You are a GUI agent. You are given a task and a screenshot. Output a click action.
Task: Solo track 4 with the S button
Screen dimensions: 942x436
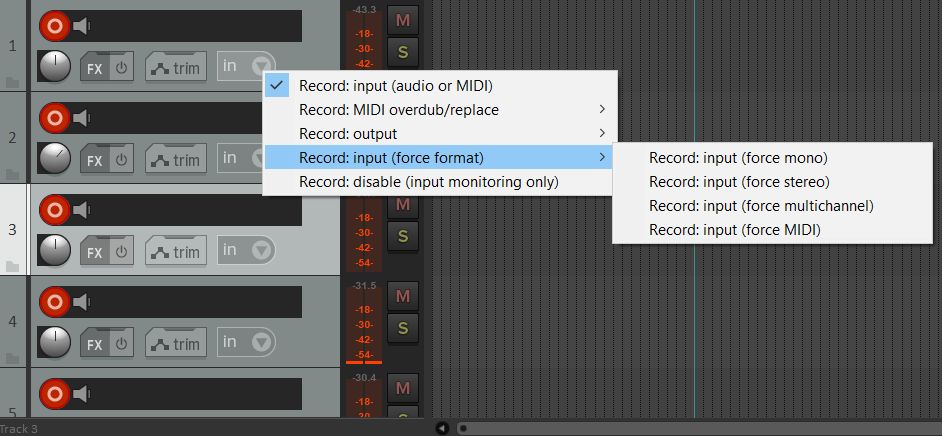pyautogui.click(x=403, y=327)
